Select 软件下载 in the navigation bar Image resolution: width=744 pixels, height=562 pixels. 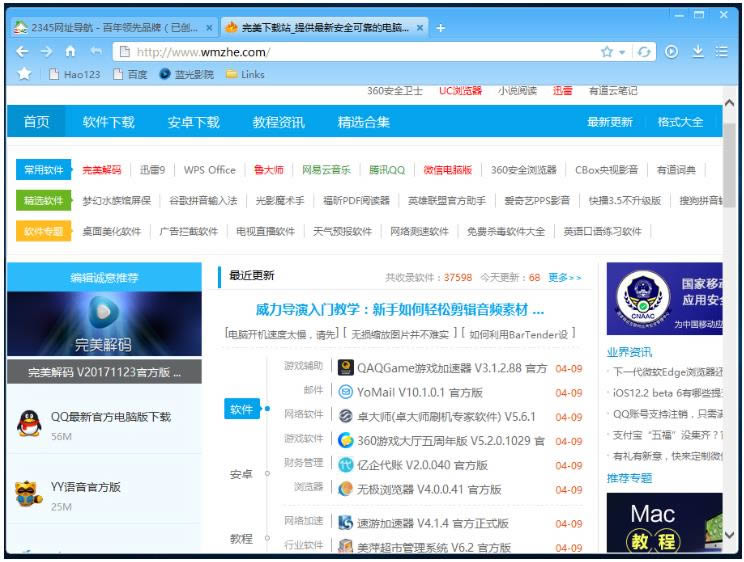109,122
